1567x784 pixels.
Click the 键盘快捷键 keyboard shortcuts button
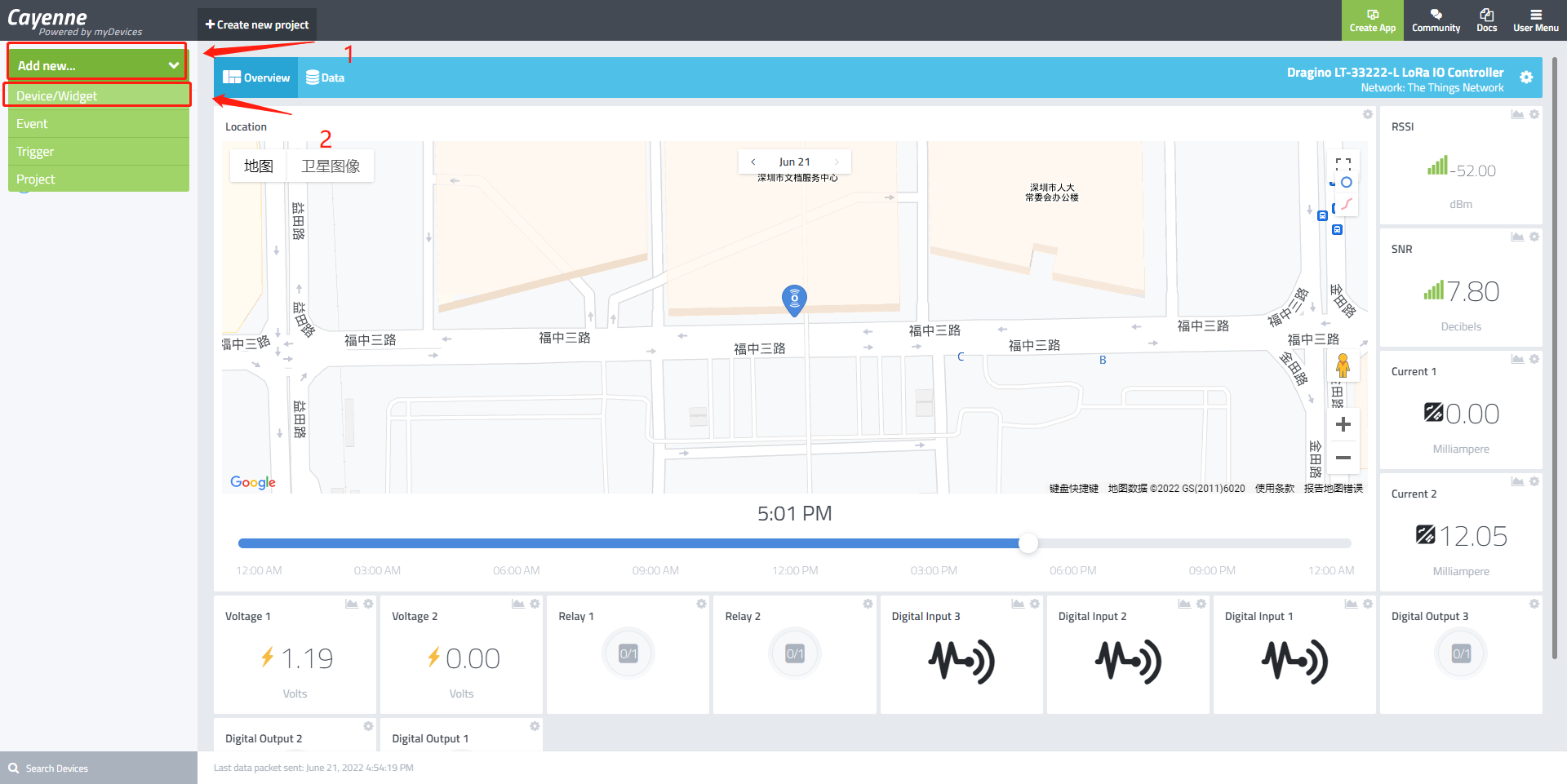click(x=1073, y=489)
